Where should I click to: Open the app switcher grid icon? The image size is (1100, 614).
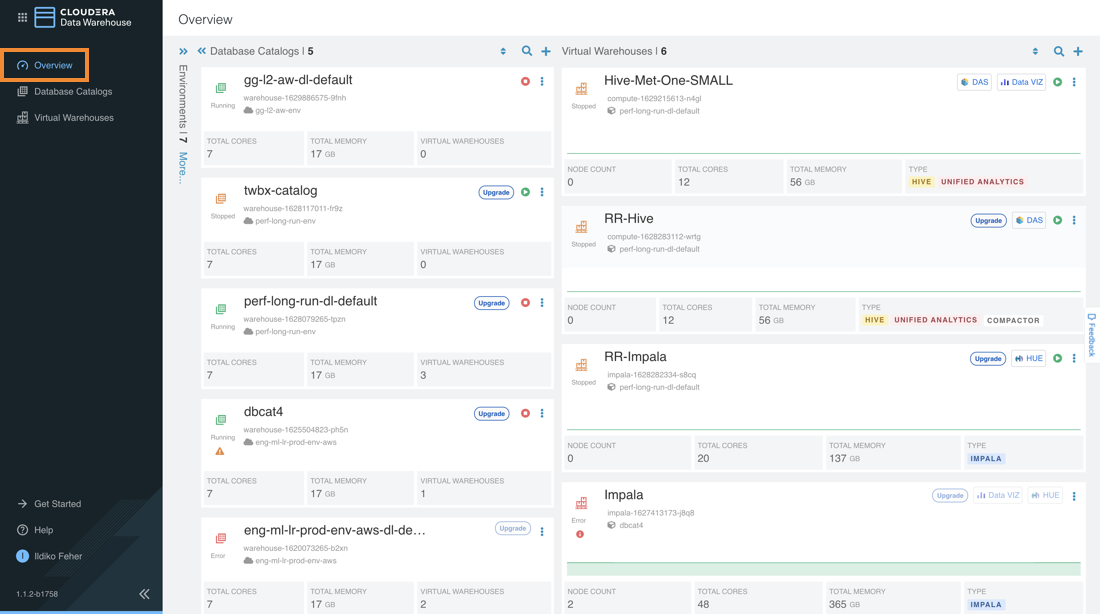[22, 17]
